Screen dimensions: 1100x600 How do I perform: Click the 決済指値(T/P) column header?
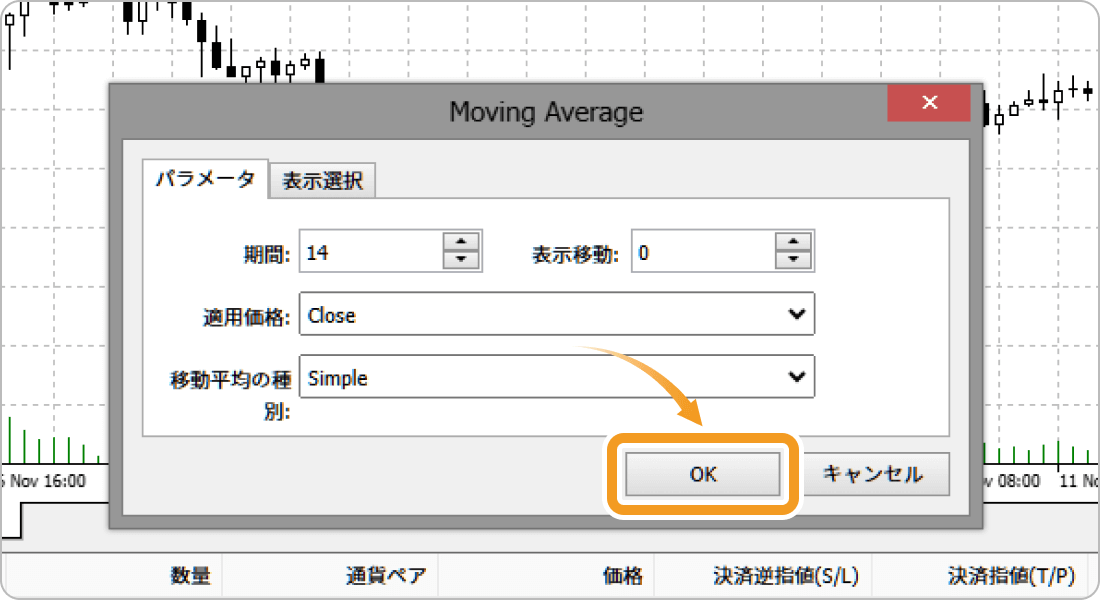(1011, 576)
